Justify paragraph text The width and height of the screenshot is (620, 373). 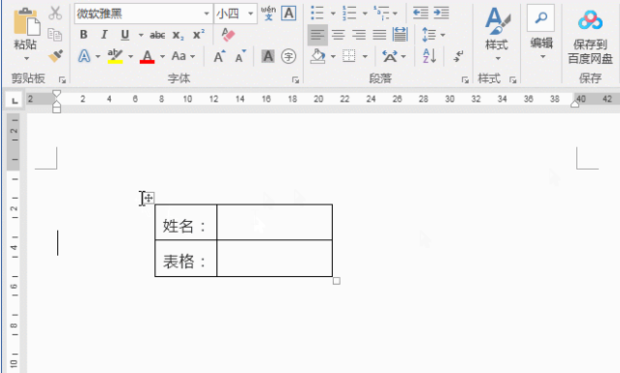[x=379, y=35]
